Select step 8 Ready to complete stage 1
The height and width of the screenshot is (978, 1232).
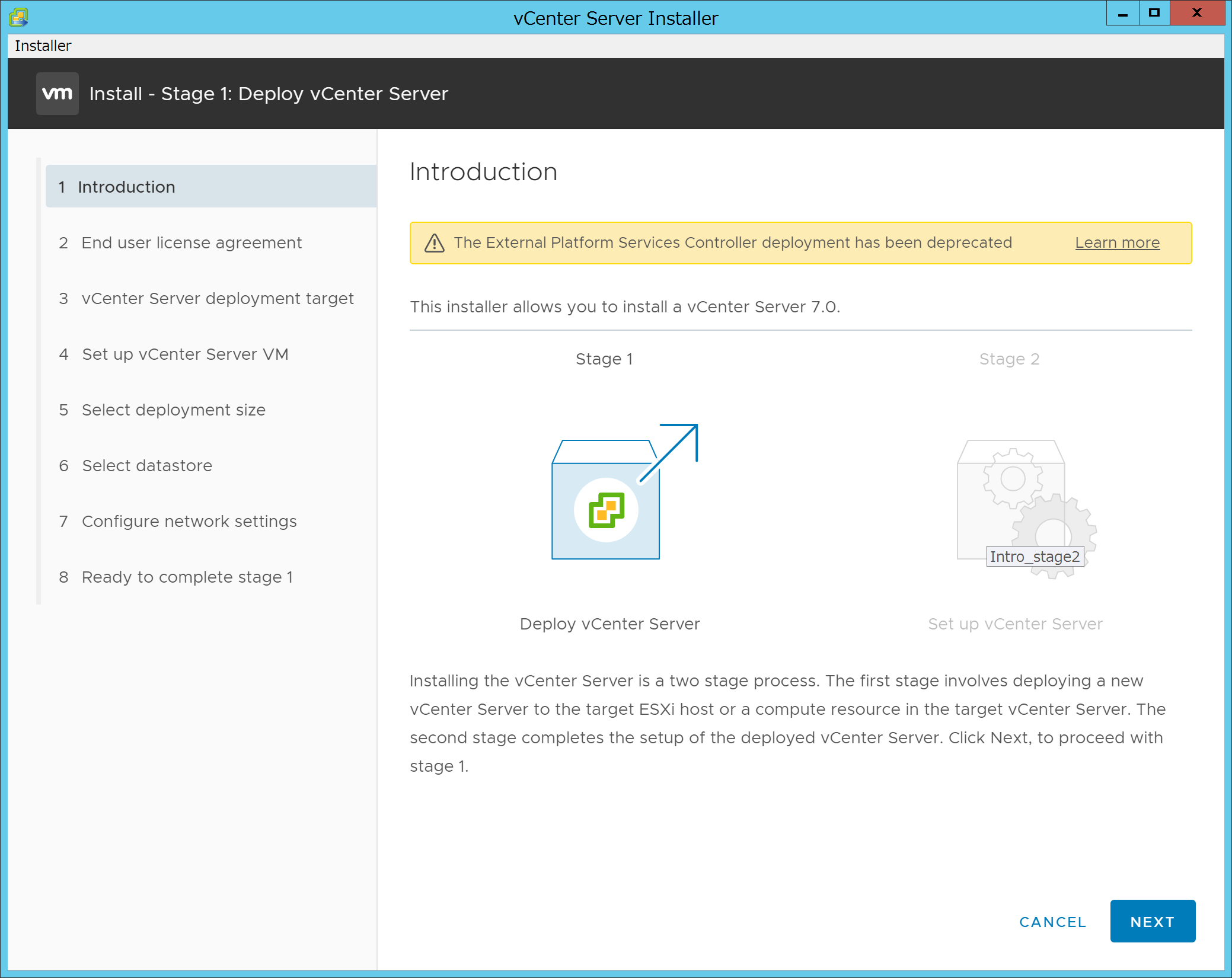[211, 577]
